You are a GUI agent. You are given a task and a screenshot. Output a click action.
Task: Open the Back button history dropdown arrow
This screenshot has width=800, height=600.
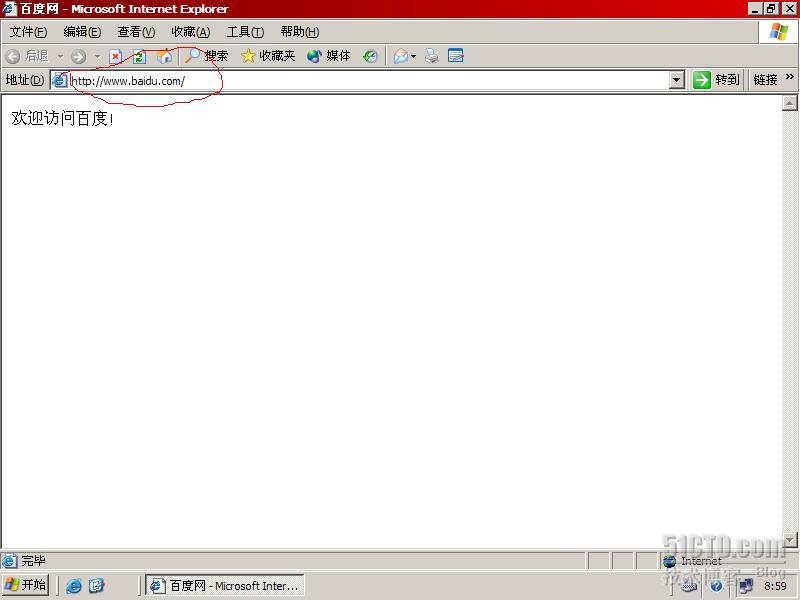60,56
